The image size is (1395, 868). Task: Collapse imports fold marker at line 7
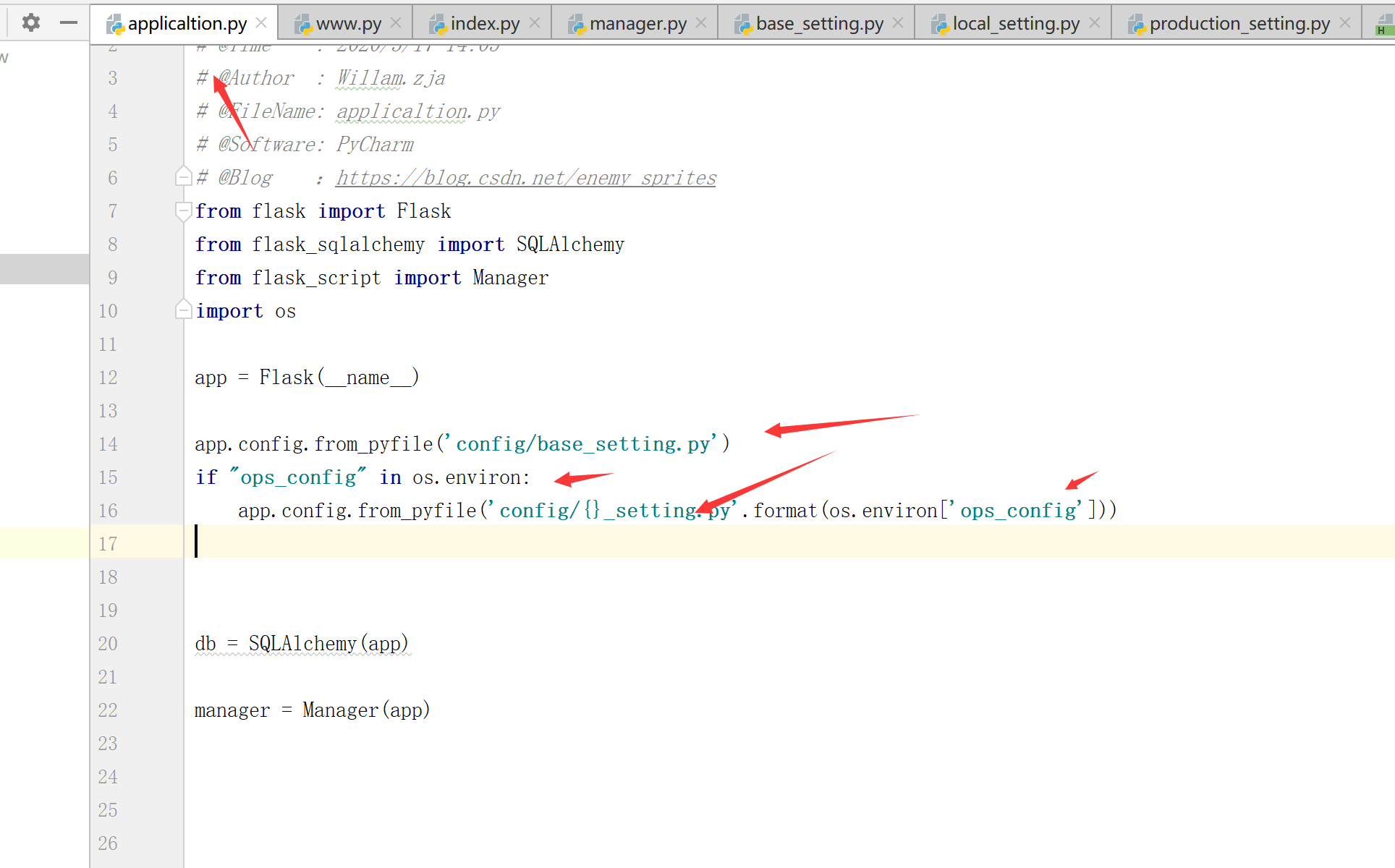(x=184, y=210)
